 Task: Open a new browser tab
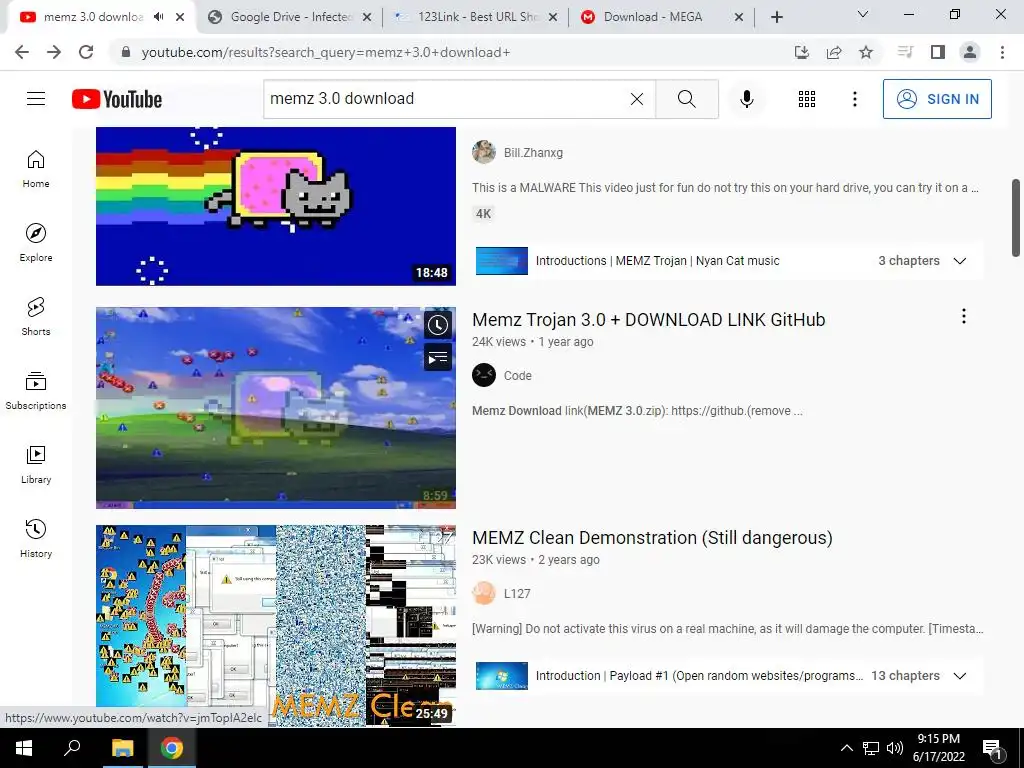[776, 18]
